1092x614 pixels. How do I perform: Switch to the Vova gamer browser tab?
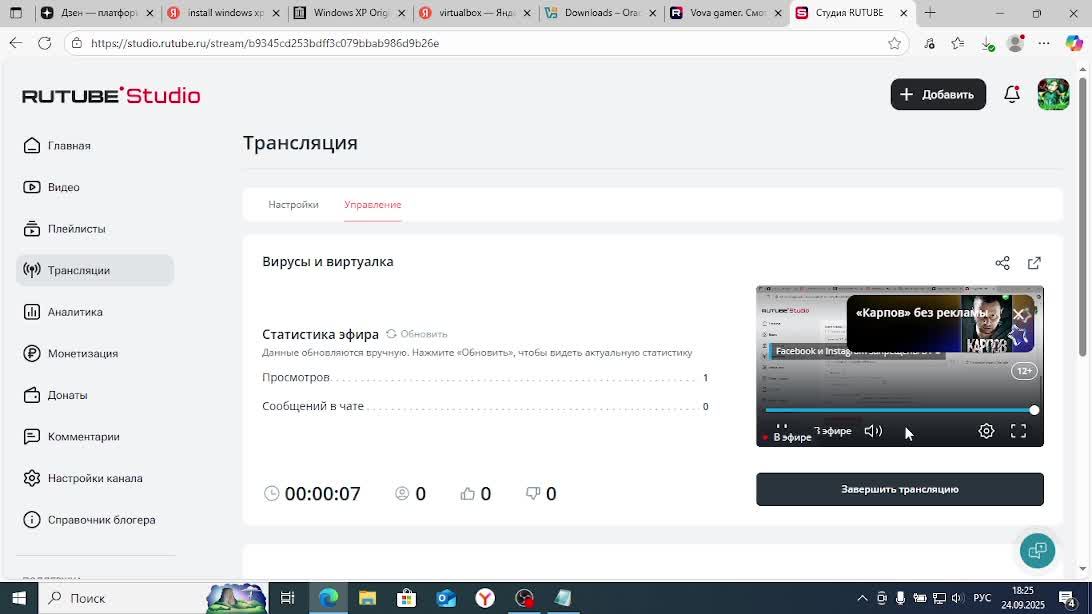(x=727, y=13)
